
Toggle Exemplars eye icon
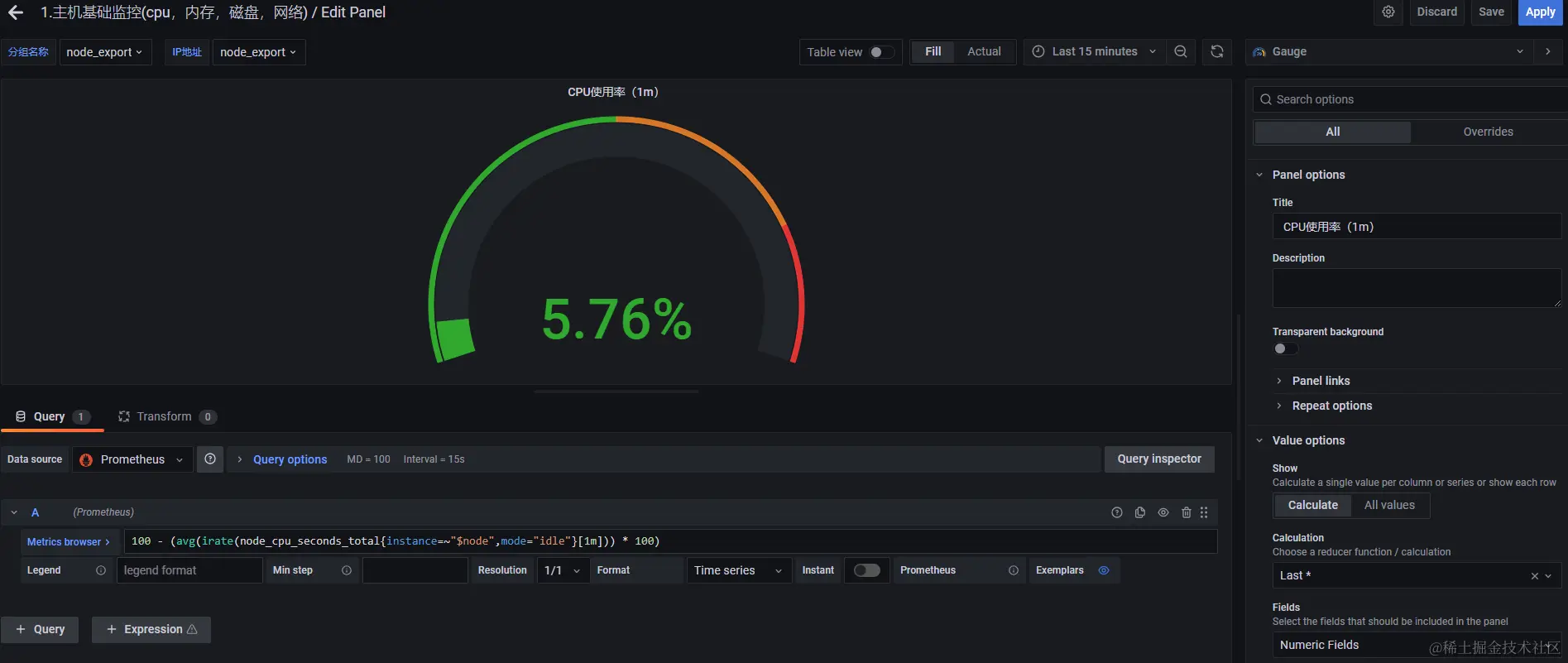(1104, 570)
